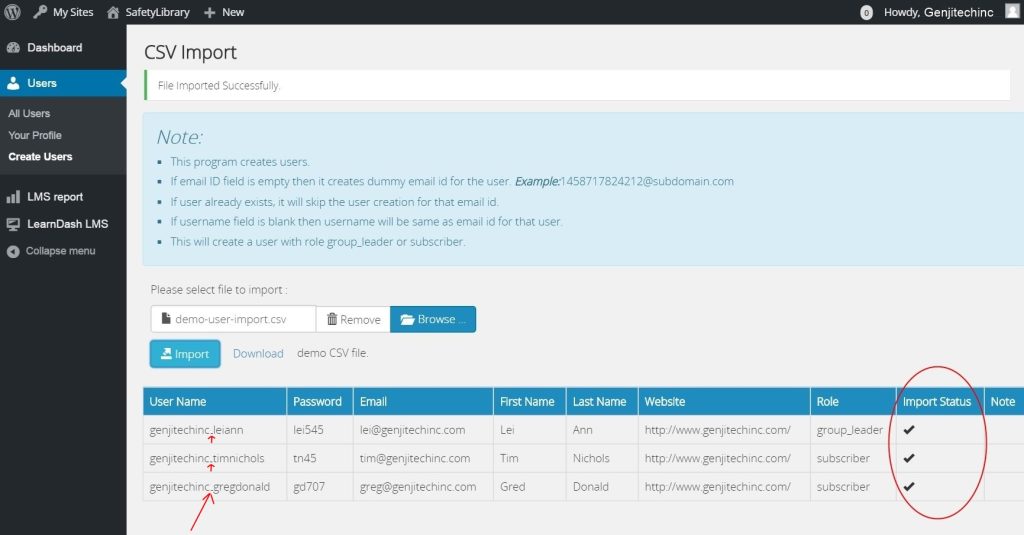The image size is (1024, 535).
Task: Open the LearnDash LMS menu
Action: coord(66,224)
